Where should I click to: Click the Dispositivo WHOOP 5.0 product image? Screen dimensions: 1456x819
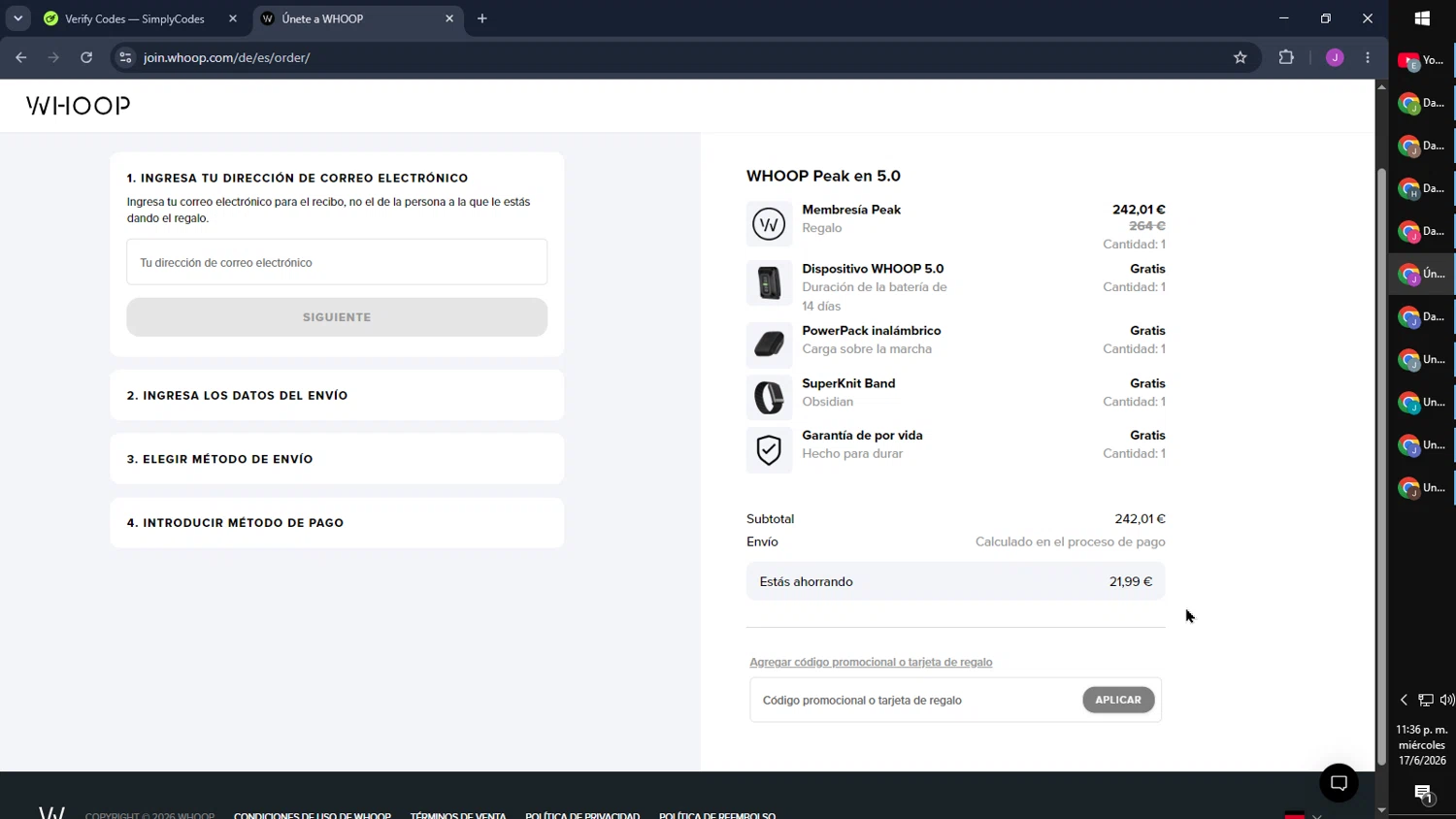[x=769, y=283]
